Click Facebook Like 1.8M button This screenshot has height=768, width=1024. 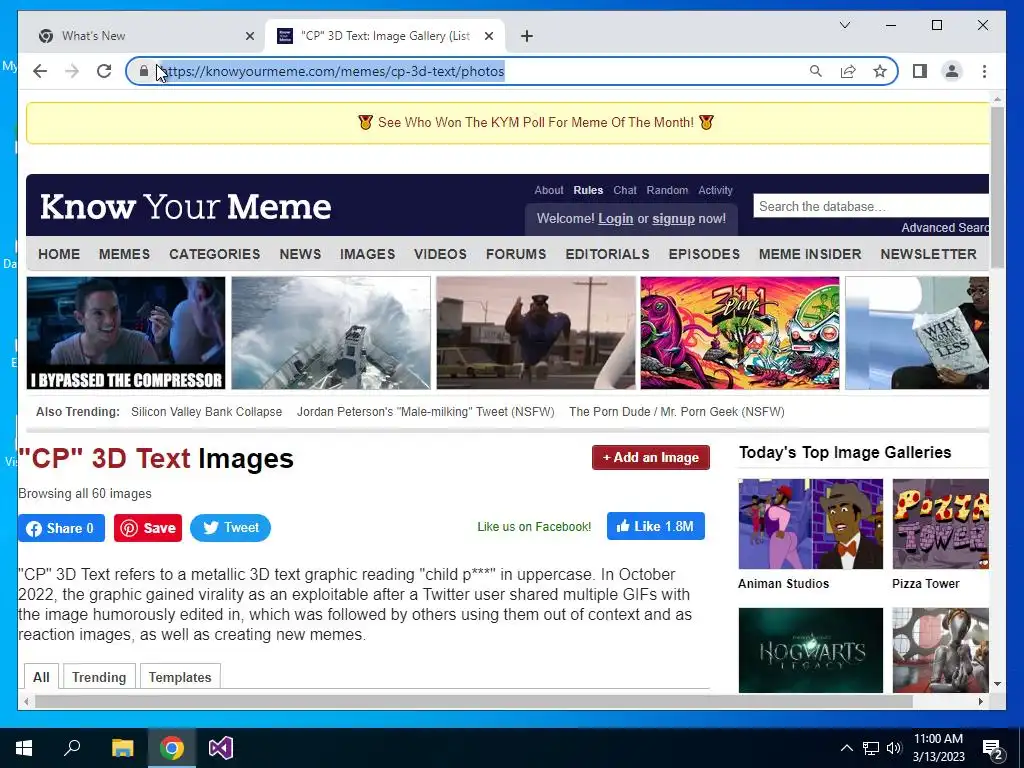[656, 526]
